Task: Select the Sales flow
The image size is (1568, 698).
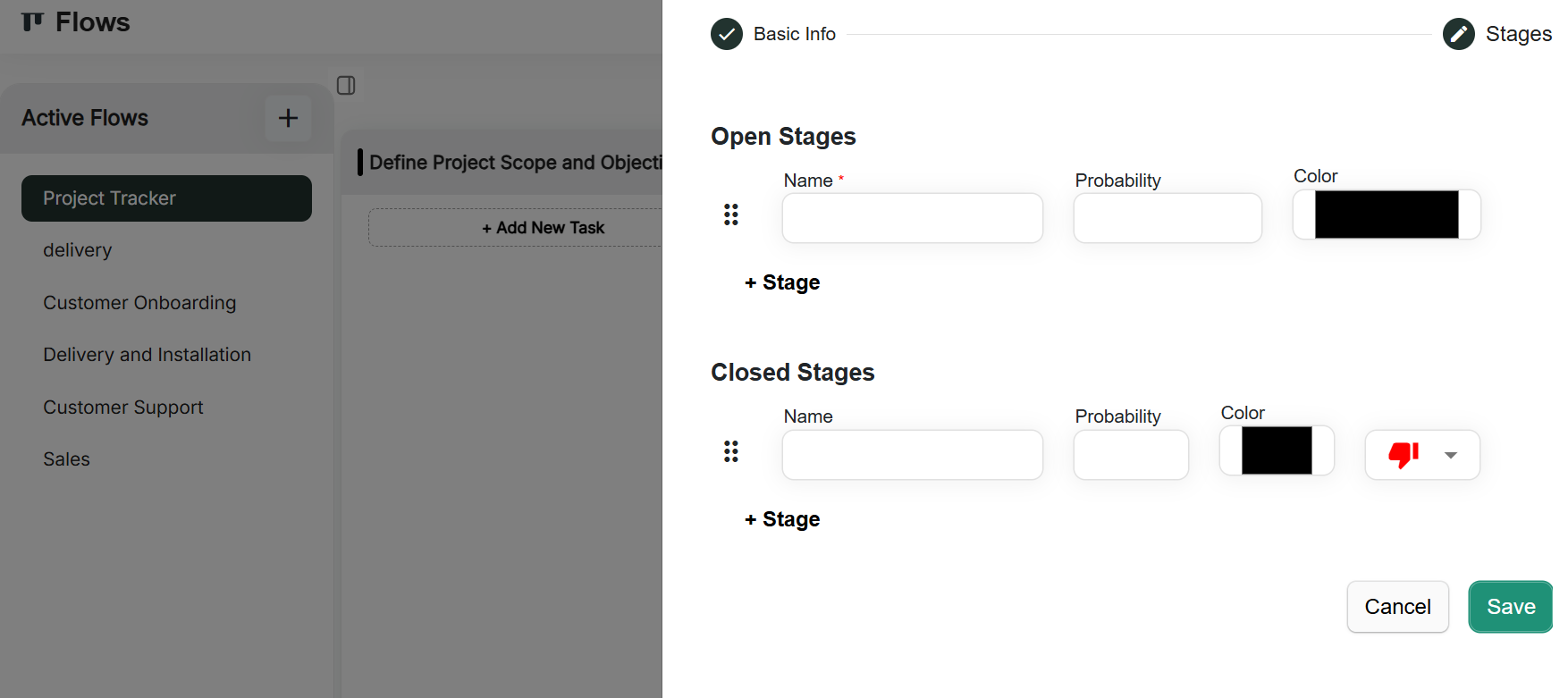Action: point(67,459)
